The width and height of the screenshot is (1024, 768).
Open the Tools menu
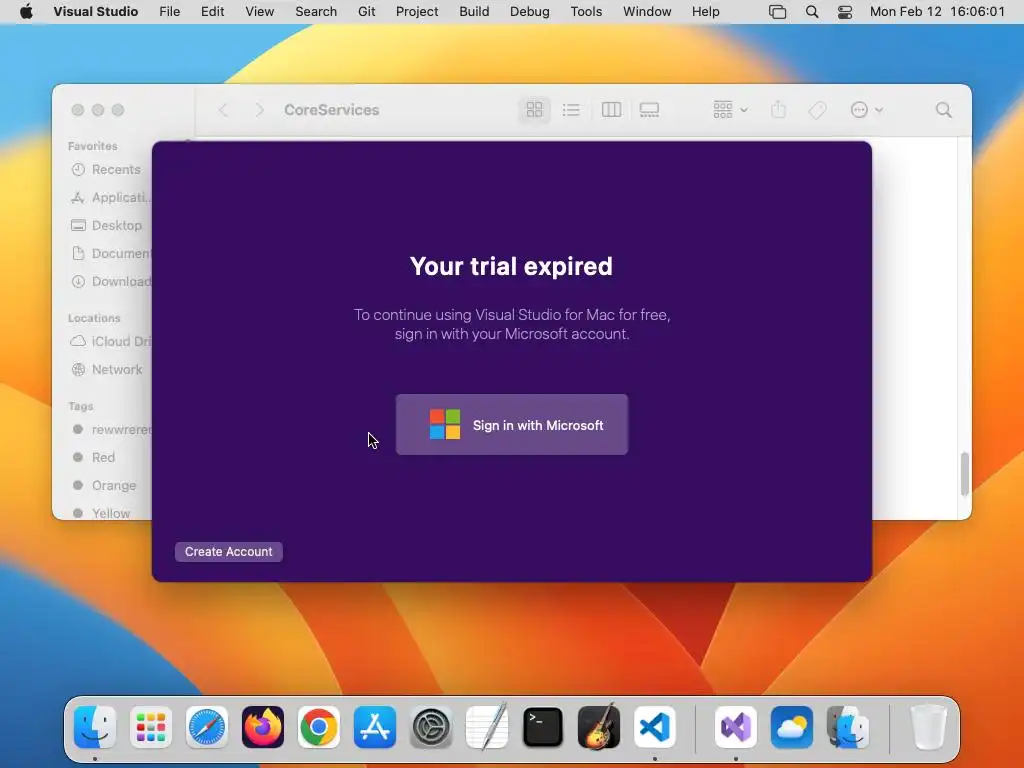[586, 12]
